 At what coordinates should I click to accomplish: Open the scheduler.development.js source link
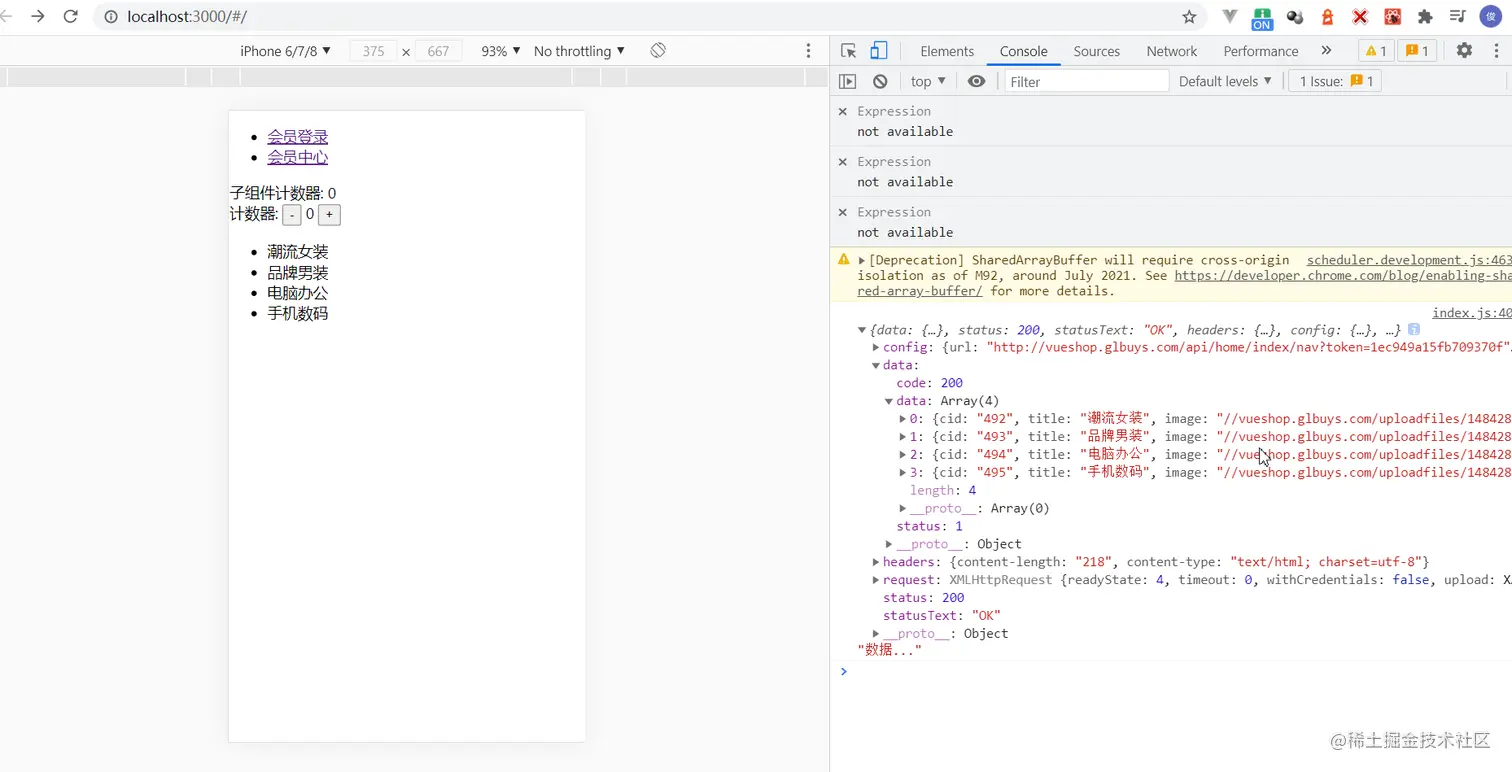click(x=1409, y=260)
